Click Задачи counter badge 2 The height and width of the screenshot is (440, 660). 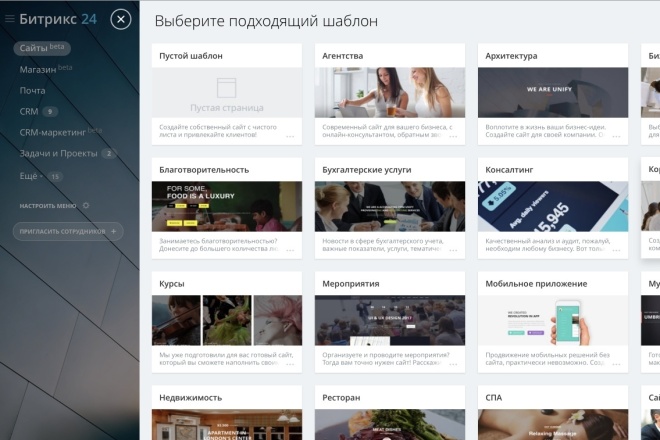[109, 153]
